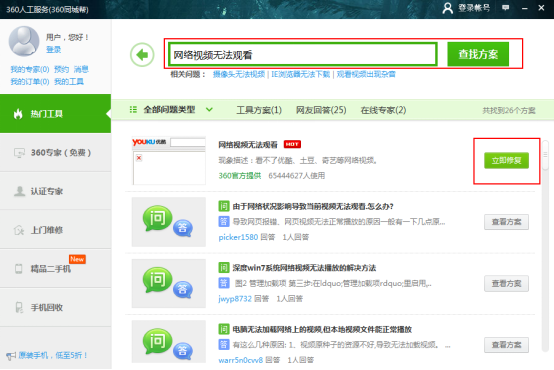Open the Youku thumbnail of the repair tool

169,161
